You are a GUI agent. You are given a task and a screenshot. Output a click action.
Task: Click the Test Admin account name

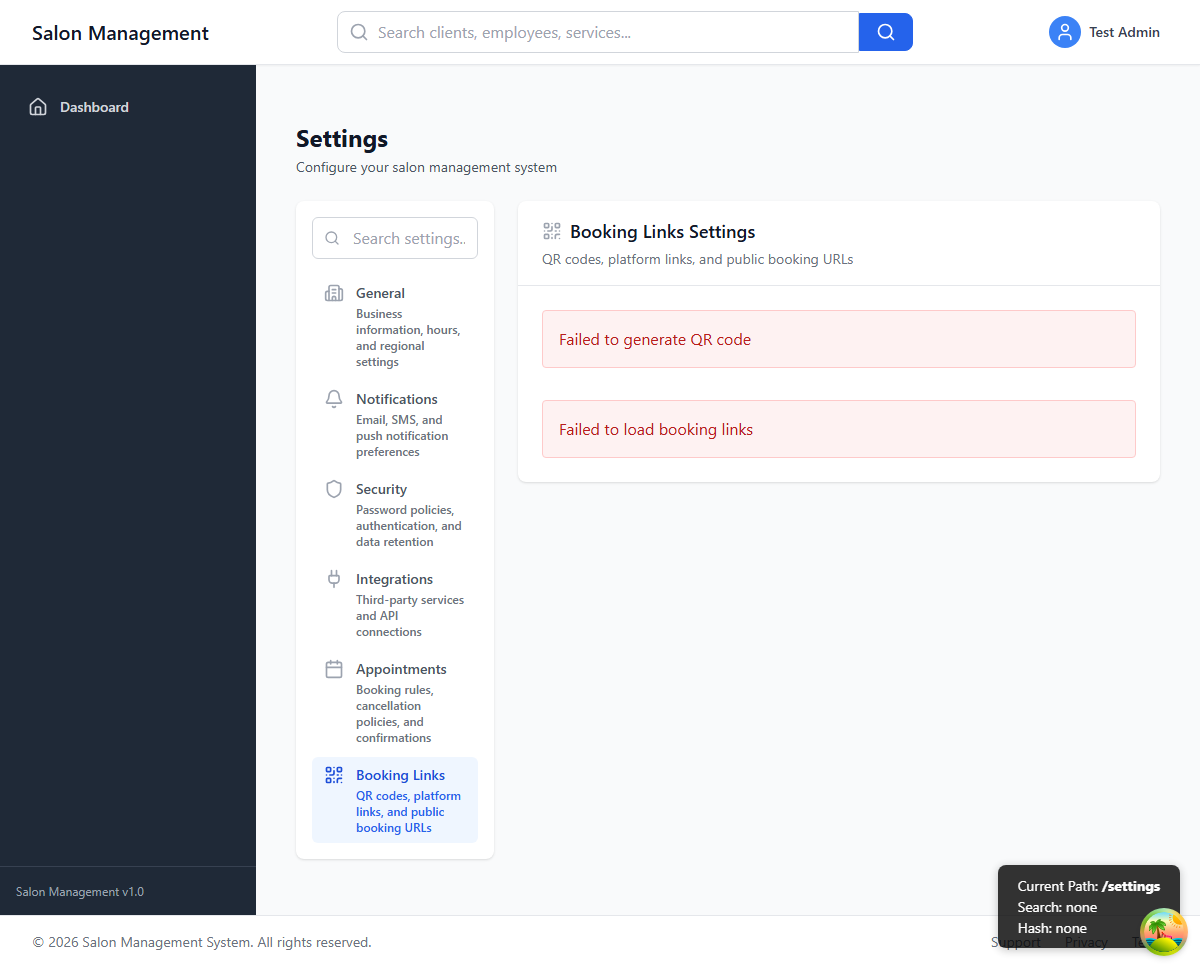[1124, 32]
